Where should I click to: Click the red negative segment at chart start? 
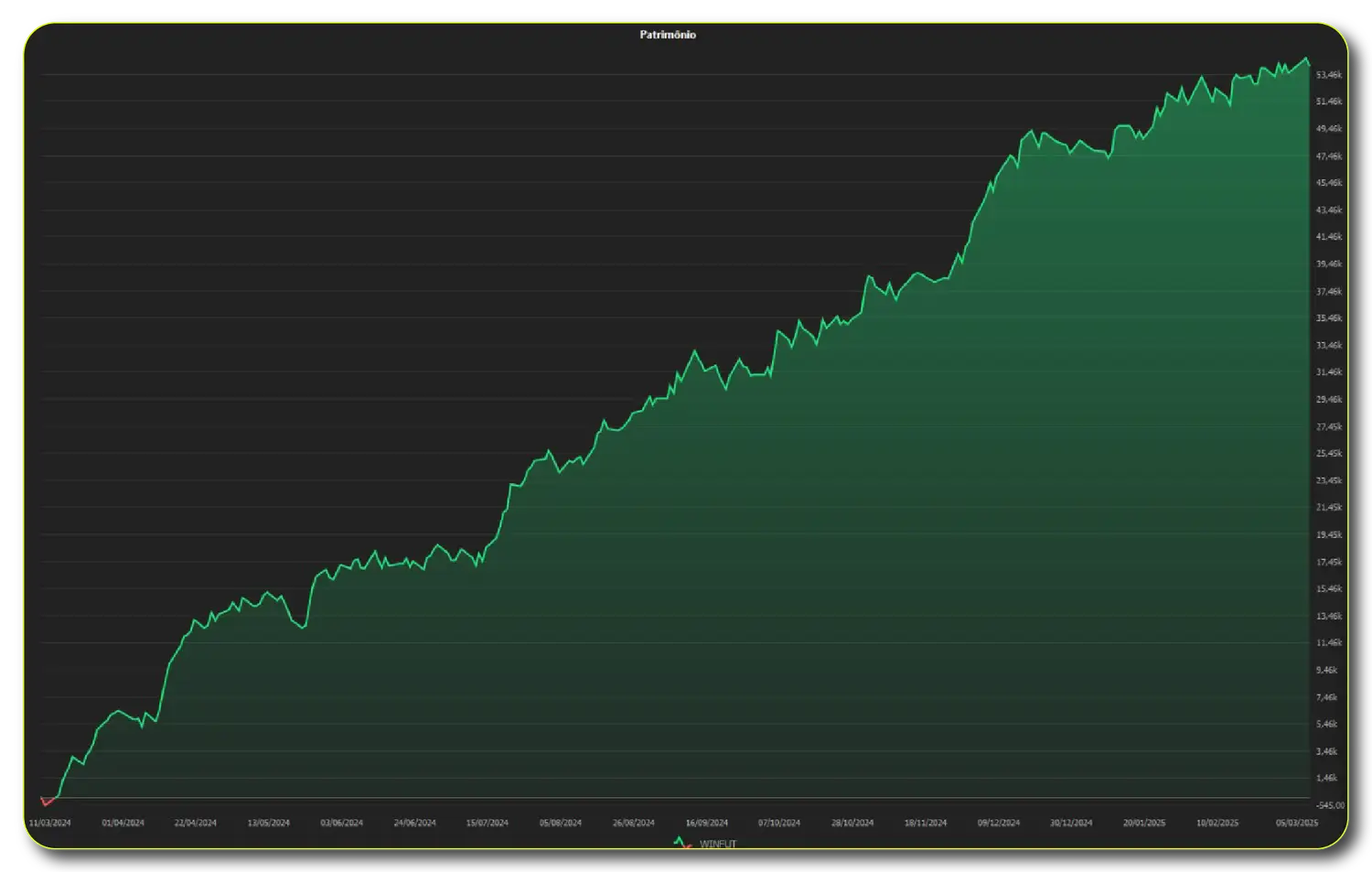coord(47,802)
